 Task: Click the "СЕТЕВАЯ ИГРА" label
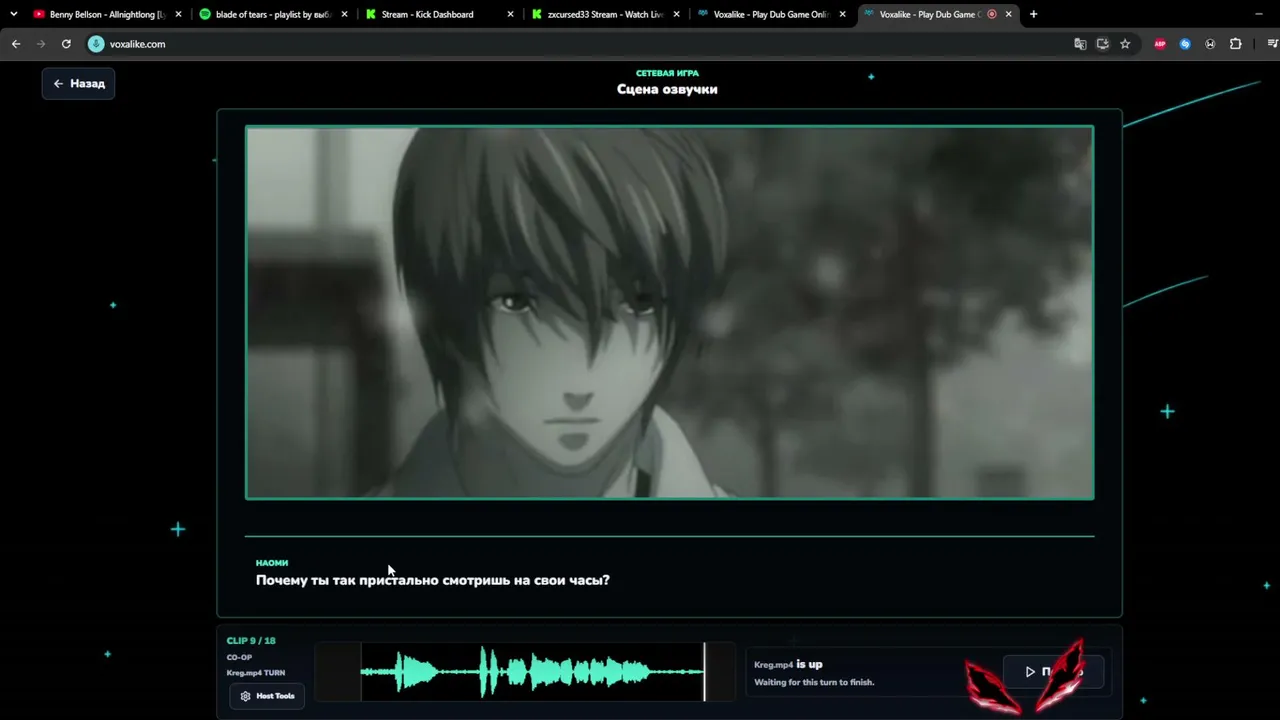click(x=667, y=73)
